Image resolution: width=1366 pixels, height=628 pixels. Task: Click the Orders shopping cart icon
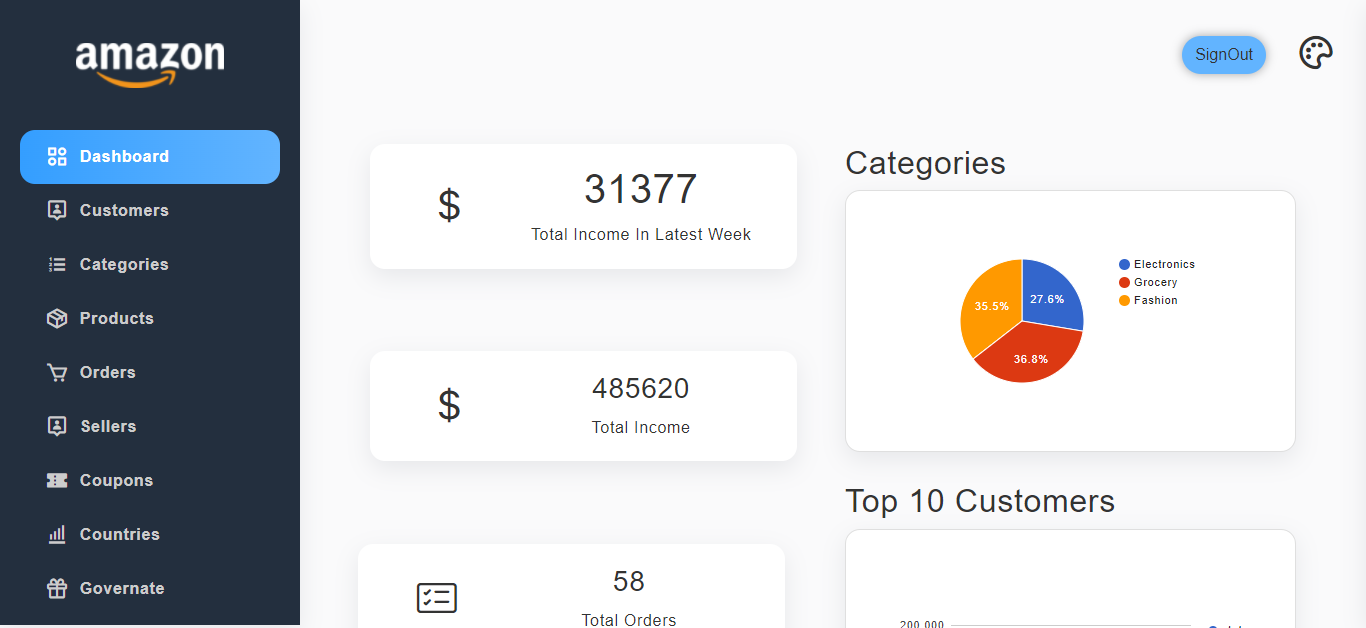point(57,373)
